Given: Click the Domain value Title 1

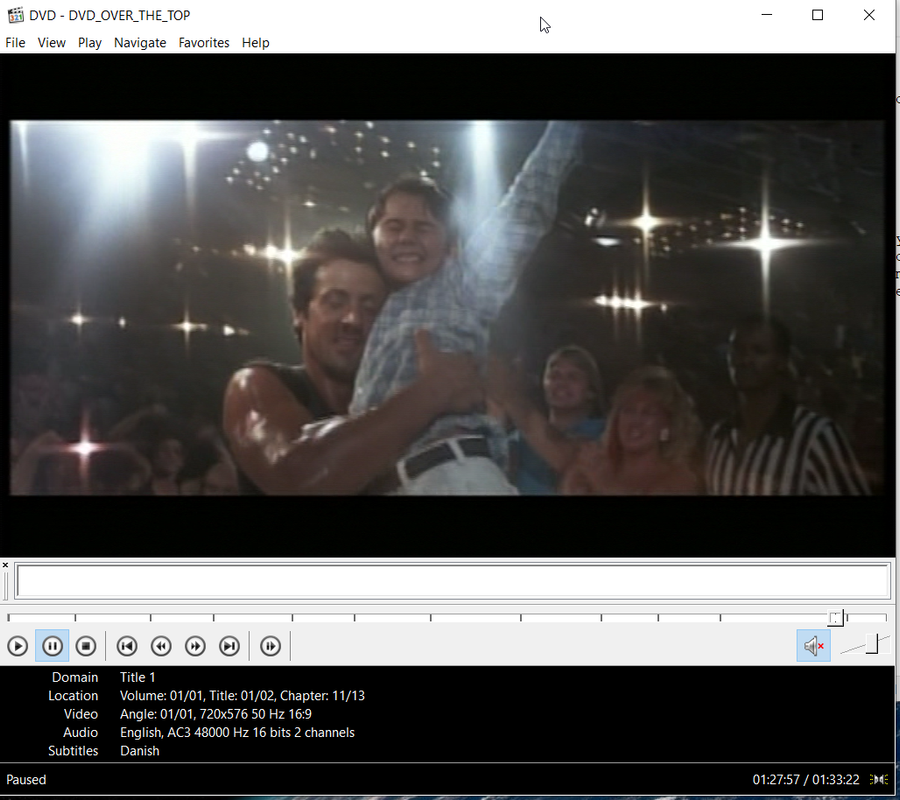Looking at the screenshot, I should (x=138, y=677).
